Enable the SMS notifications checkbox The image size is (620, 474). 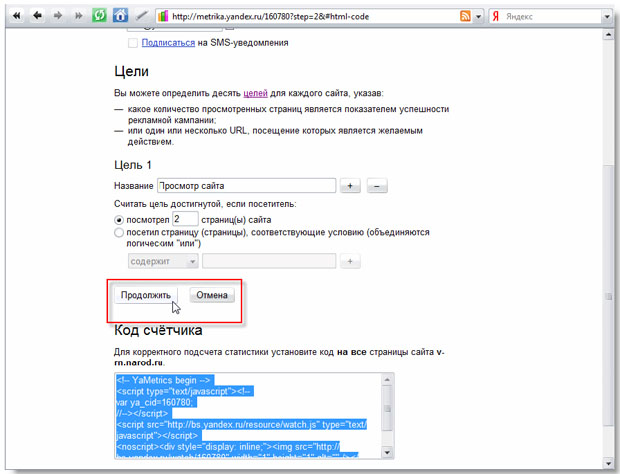coord(133,44)
